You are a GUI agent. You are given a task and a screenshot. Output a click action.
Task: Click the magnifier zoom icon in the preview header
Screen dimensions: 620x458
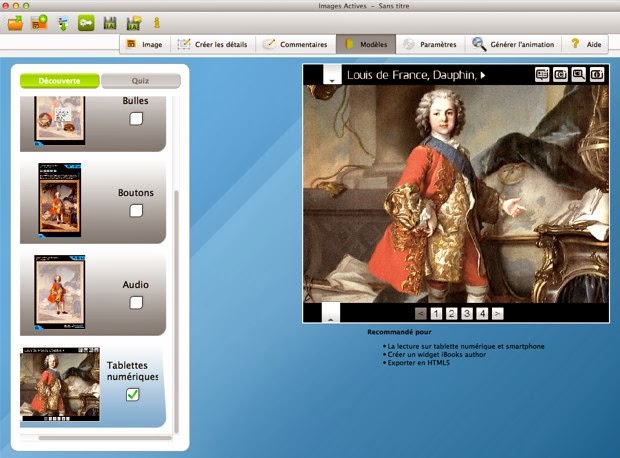click(578, 74)
